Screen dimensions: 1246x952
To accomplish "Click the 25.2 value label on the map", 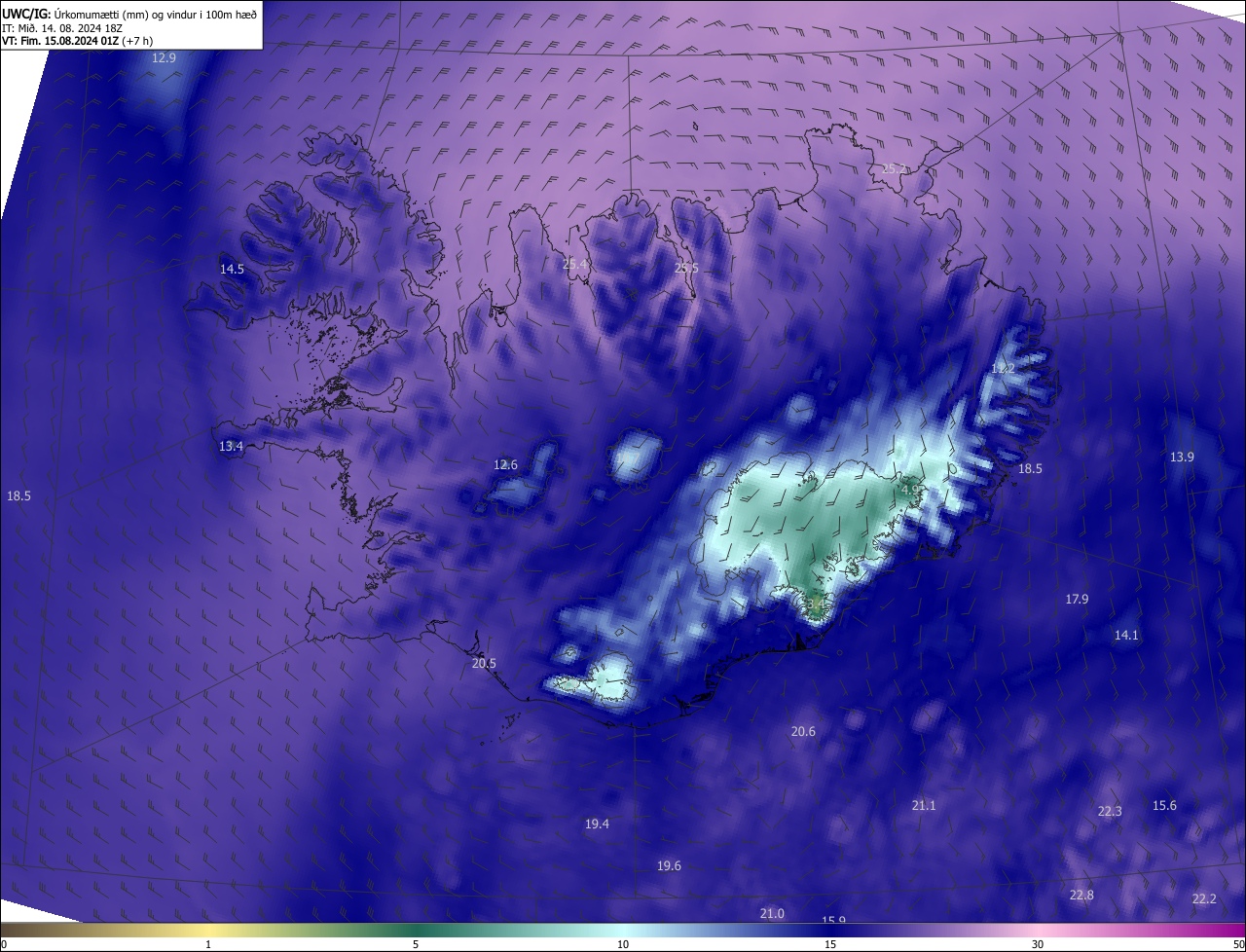I will tap(894, 168).
